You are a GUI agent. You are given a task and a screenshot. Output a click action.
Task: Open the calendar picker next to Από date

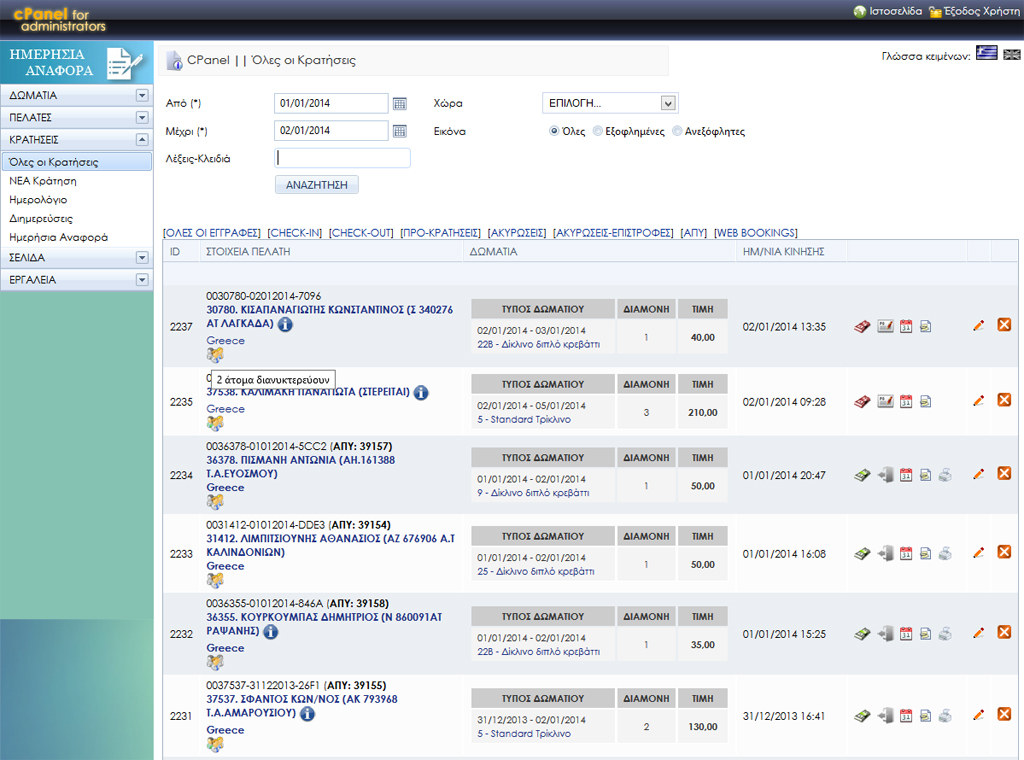pos(400,103)
